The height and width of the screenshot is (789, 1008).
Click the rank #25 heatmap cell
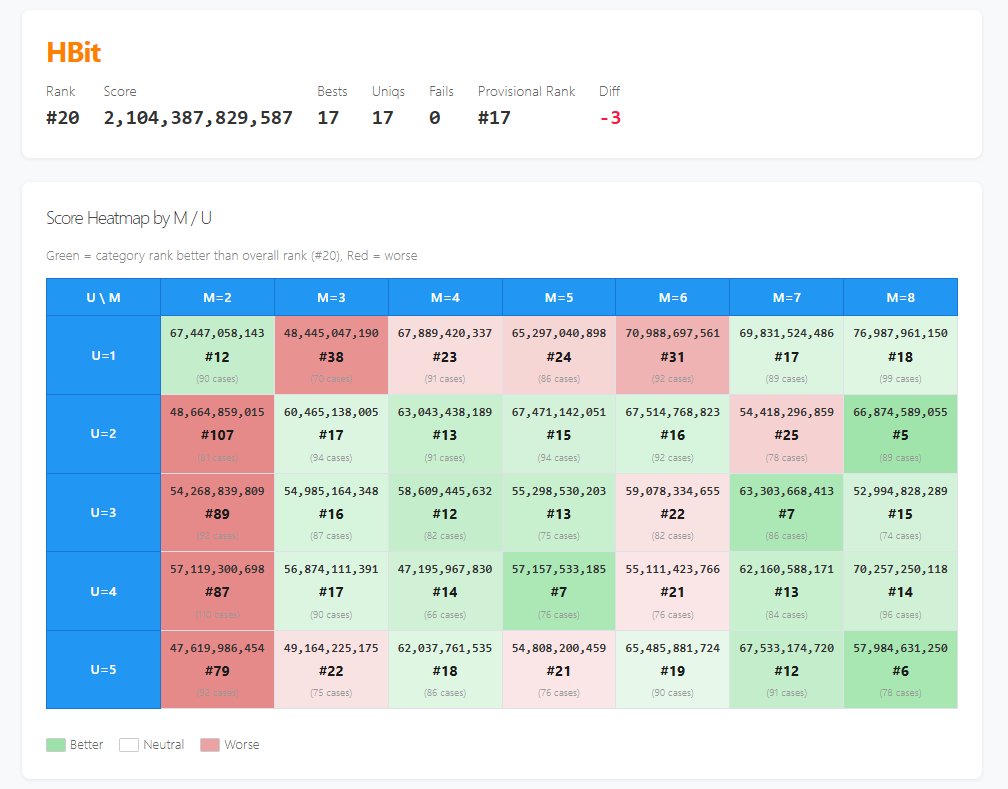click(786, 434)
